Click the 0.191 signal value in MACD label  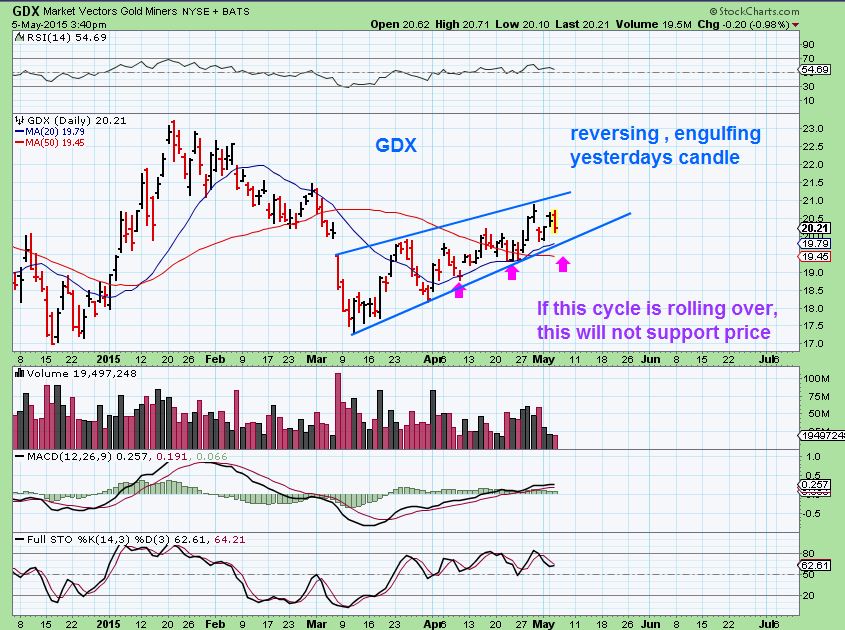172,456
